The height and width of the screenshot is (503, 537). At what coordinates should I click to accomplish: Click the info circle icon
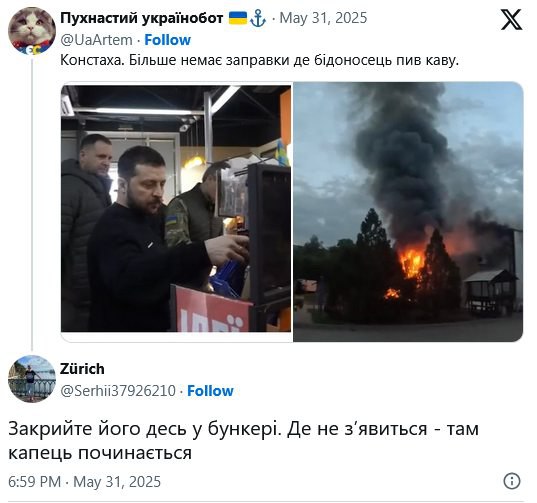tap(512, 481)
